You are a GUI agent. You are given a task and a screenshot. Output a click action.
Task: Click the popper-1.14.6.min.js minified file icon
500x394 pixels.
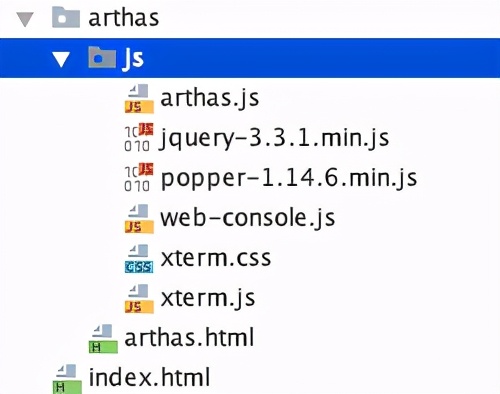(x=139, y=177)
